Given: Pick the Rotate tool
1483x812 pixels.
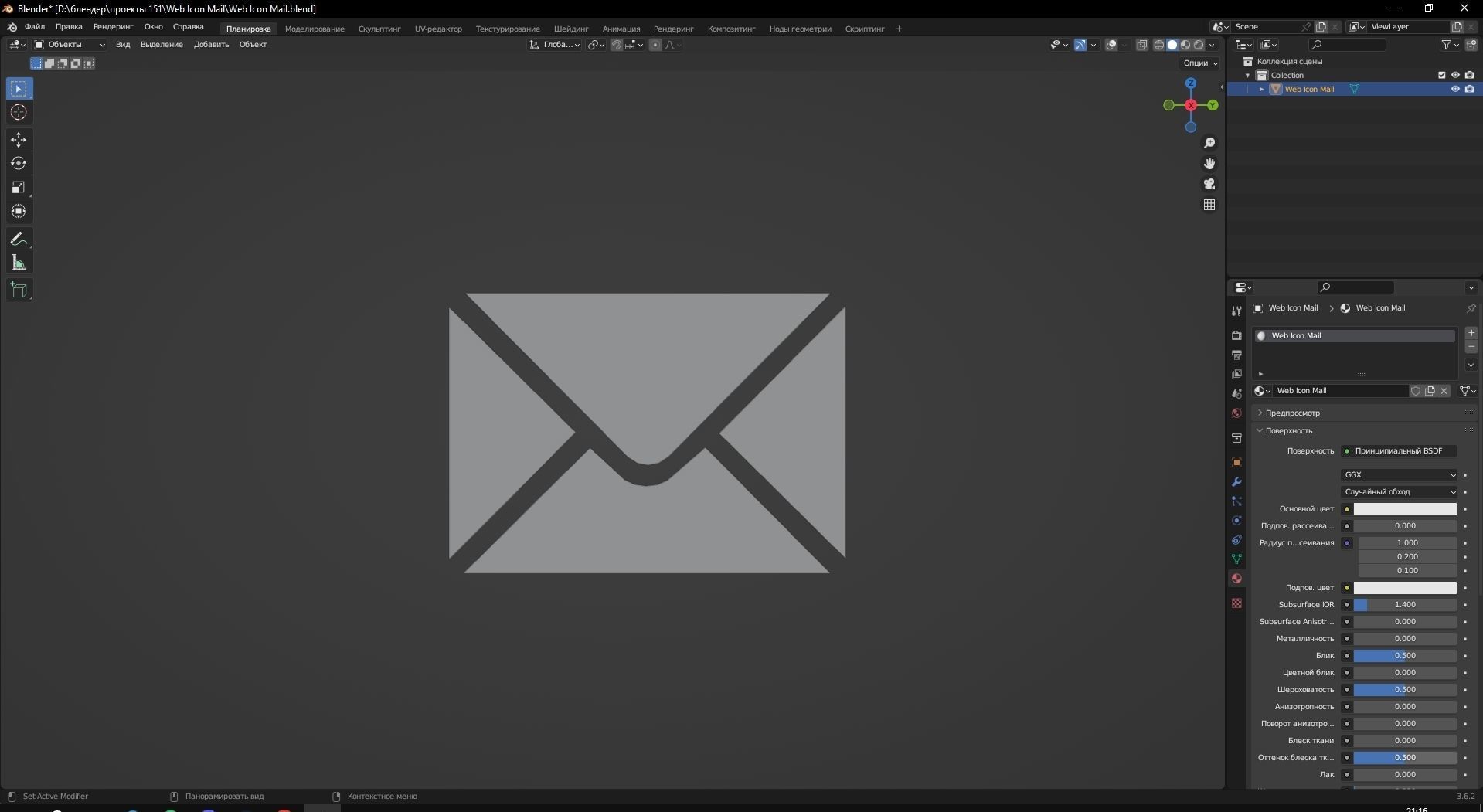Looking at the screenshot, I should click(x=19, y=164).
